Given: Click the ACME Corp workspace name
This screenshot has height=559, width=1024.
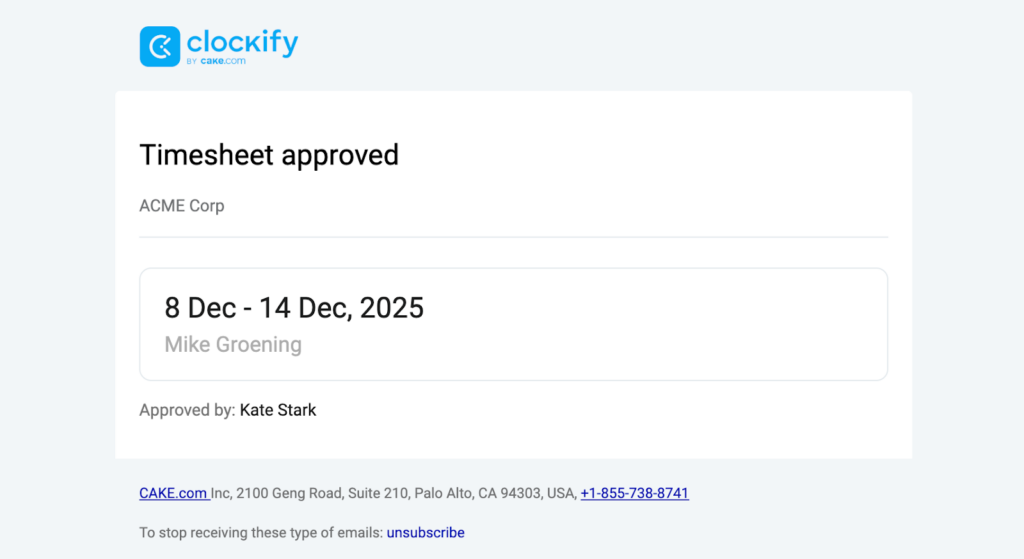Looking at the screenshot, I should pos(182,206).
